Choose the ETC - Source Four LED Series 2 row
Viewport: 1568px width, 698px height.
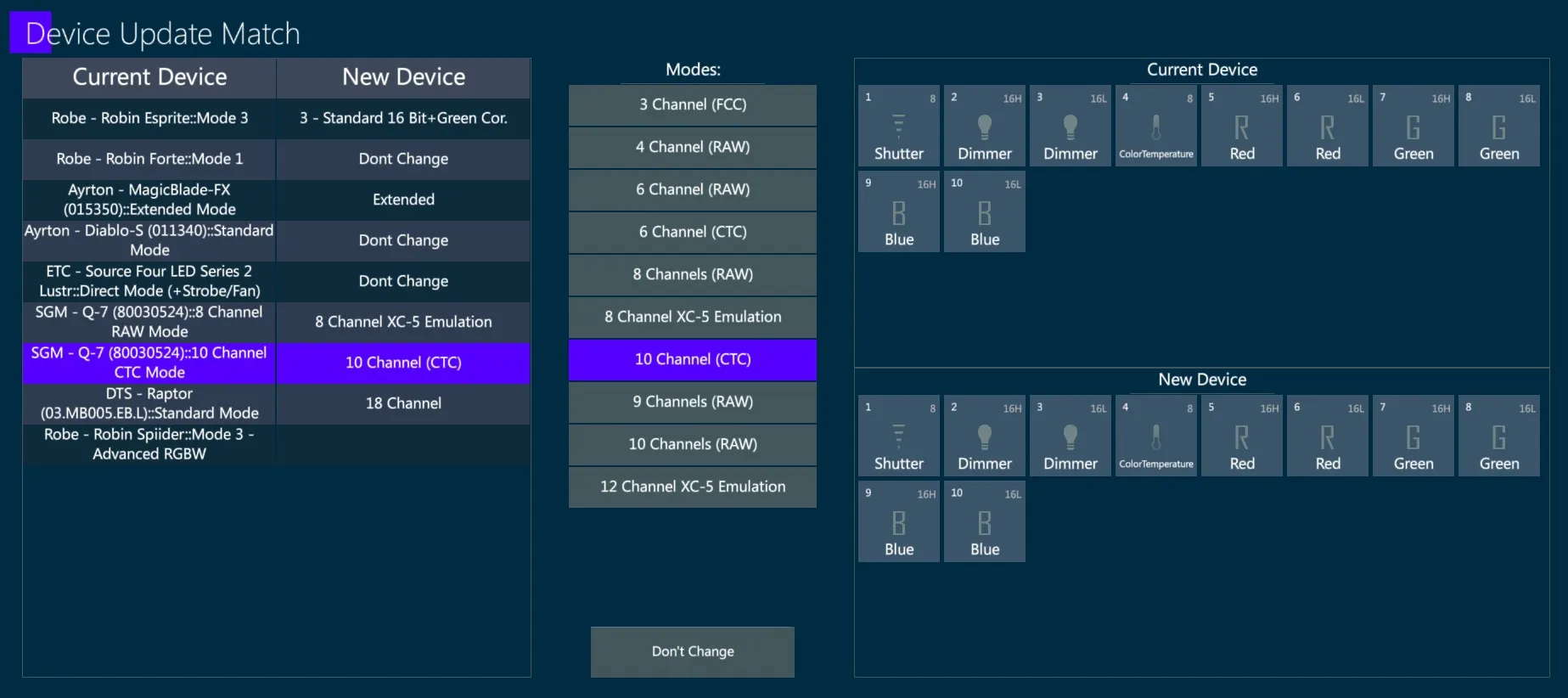coord(277,281)
